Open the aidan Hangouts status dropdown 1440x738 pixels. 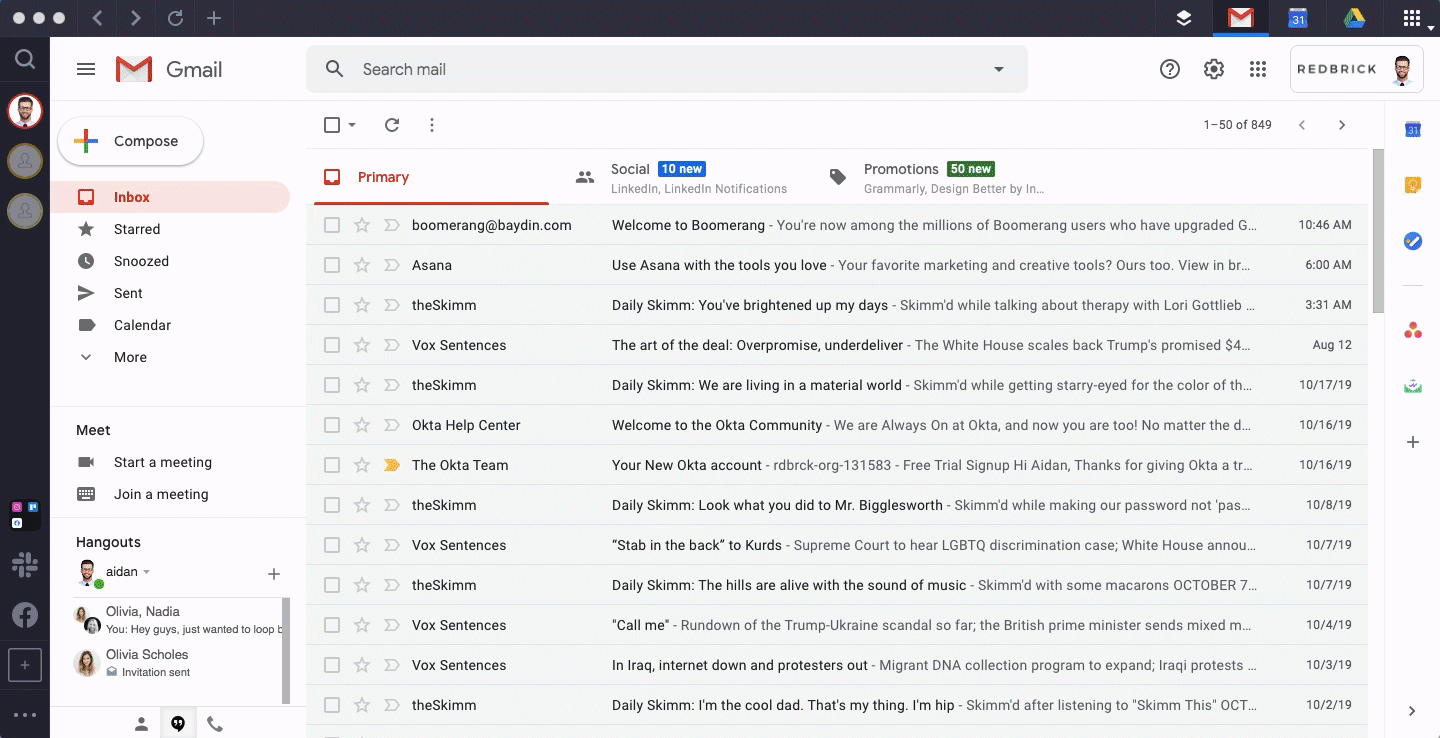coord(147,572)
